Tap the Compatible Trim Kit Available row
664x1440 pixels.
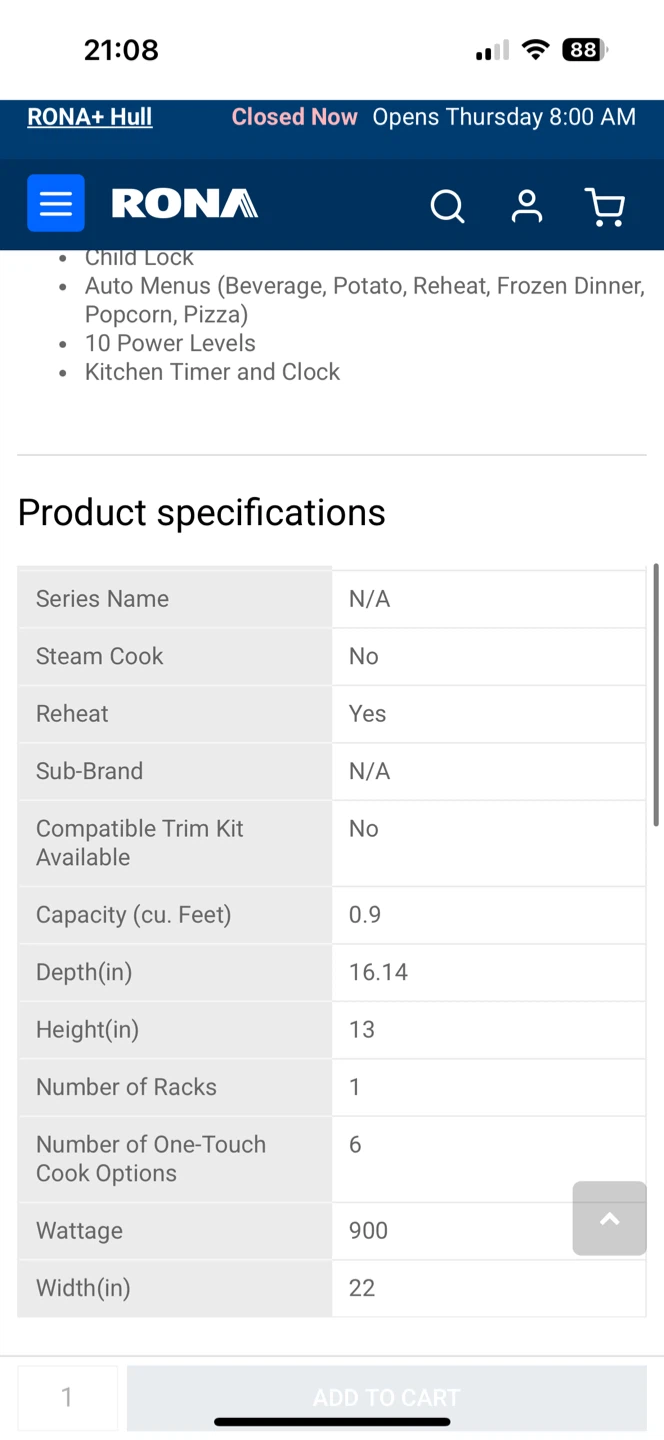(332, 843)
